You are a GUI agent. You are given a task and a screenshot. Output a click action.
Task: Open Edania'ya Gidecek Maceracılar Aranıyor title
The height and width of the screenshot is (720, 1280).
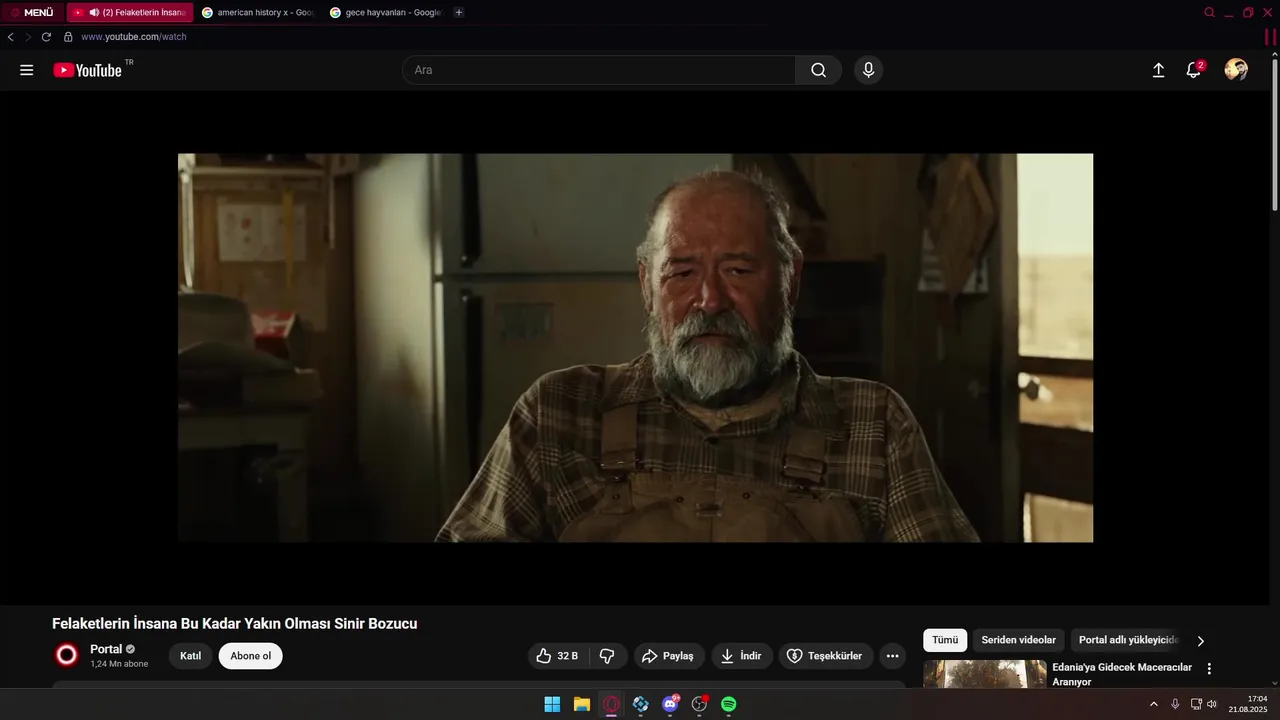[x=1122, y=674]
